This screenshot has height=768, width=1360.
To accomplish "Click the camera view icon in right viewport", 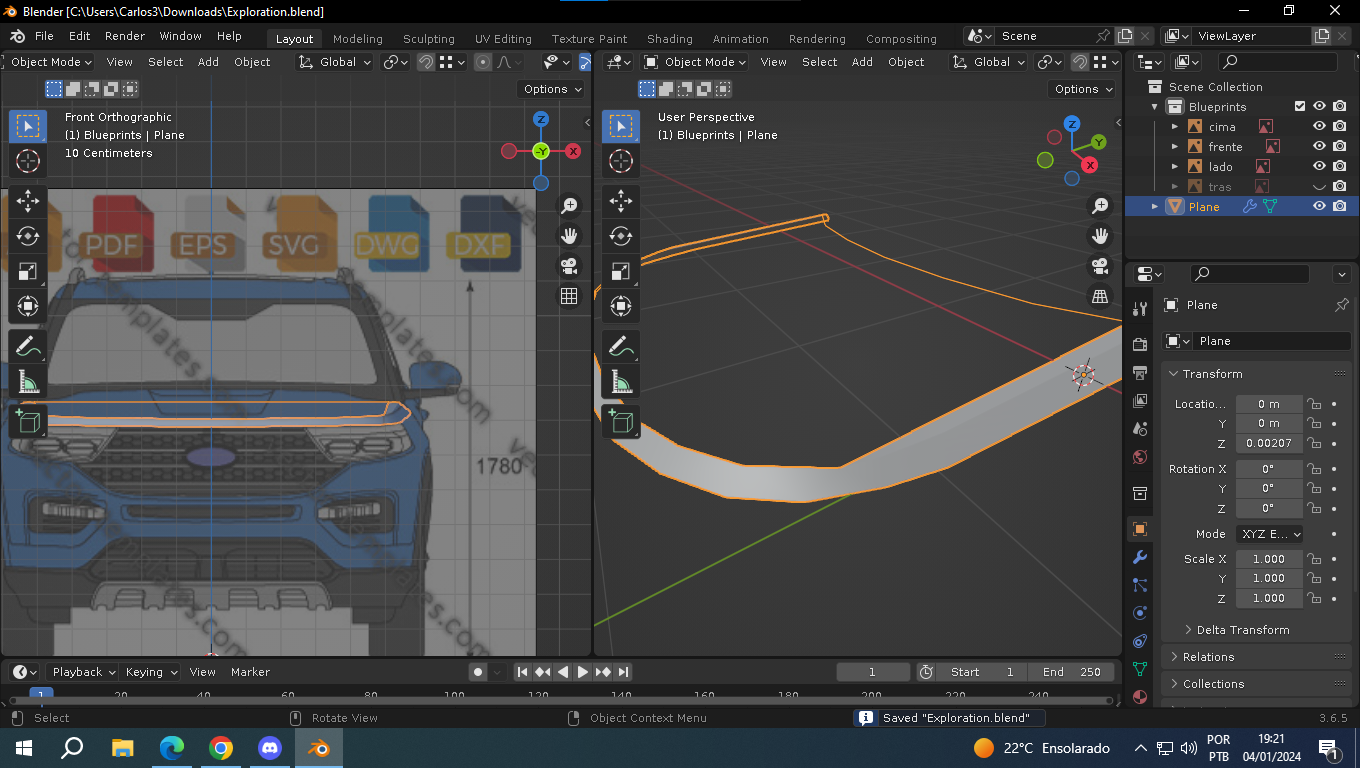I will tap(1100, 266).
